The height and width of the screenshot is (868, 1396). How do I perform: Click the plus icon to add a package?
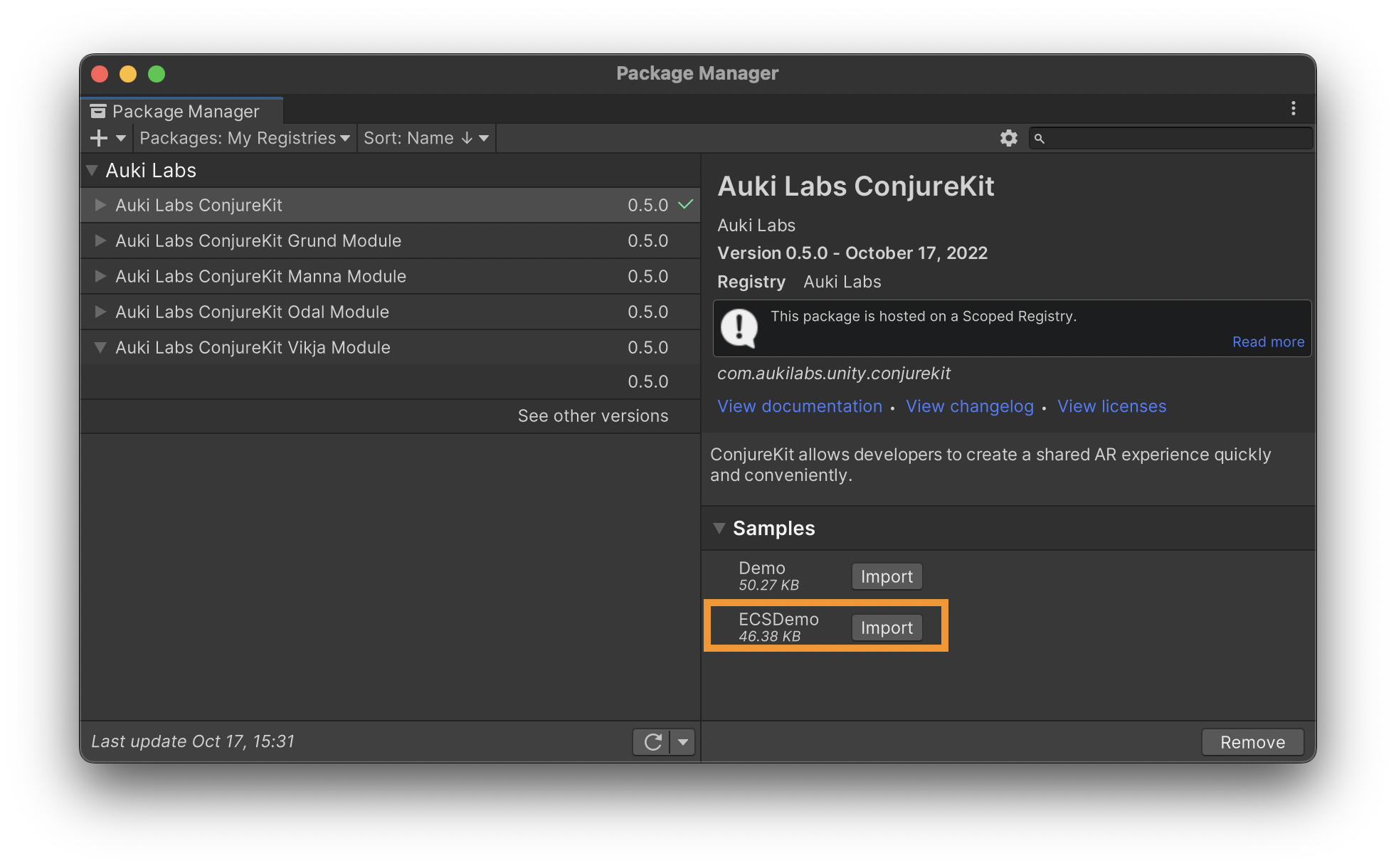[99, 138]
